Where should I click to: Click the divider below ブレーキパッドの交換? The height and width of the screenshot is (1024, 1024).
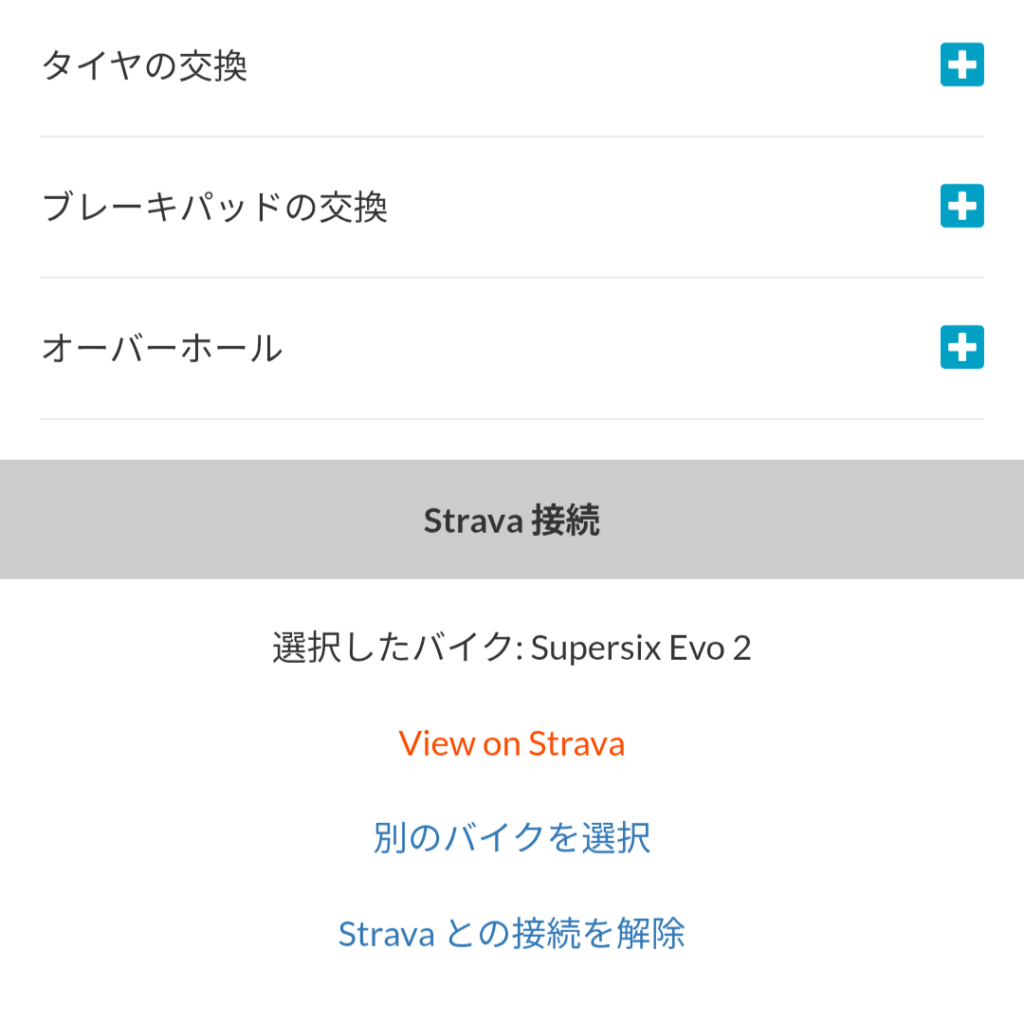coord(512,278)
